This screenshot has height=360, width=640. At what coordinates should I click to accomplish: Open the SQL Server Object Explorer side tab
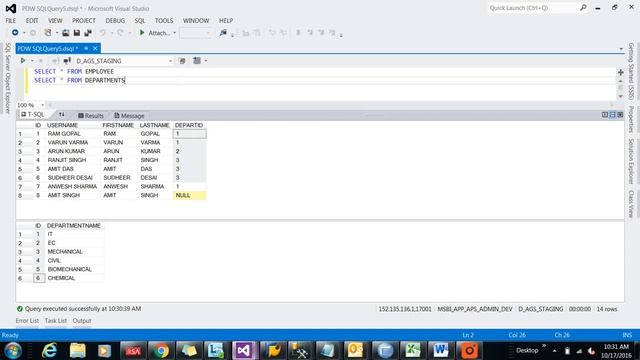coord(7,78)
